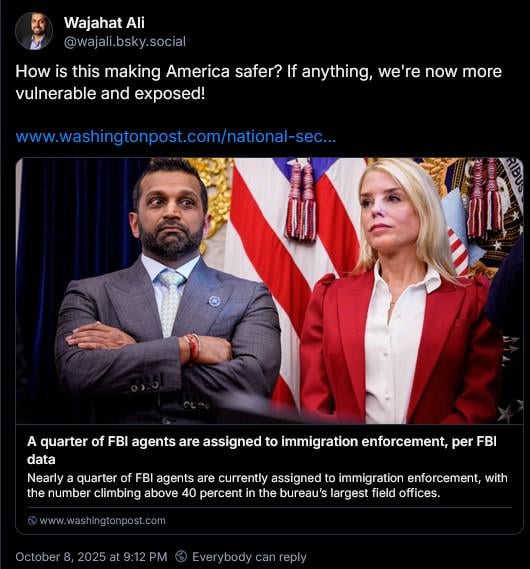
Task: Open the Everybody can reply setting
Action: pos(249,557)
